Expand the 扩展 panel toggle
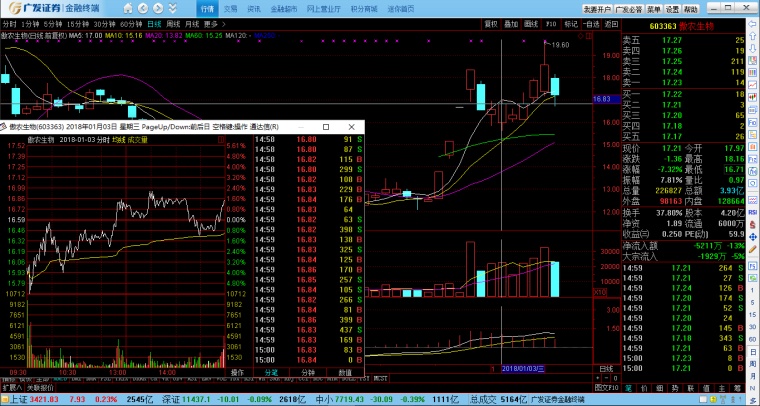760x406 pixels. point(12,388)
